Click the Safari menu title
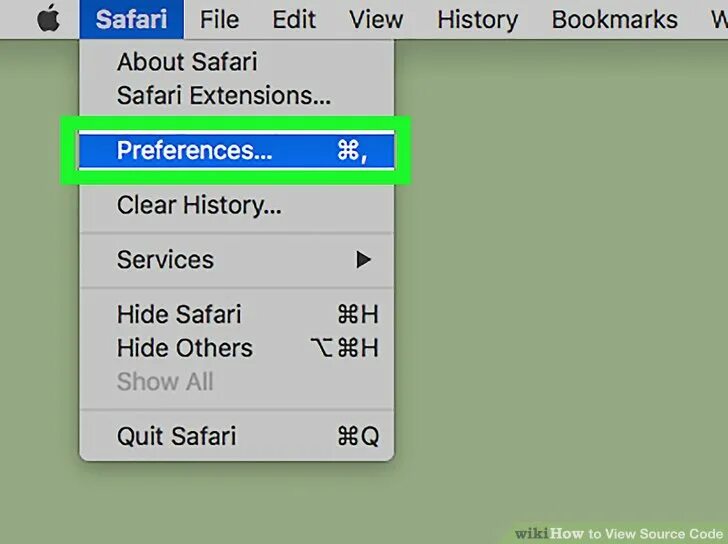Image resolution: width=728 pixels, height=544 pixels. pyautogui.click(x=131, y=19)
